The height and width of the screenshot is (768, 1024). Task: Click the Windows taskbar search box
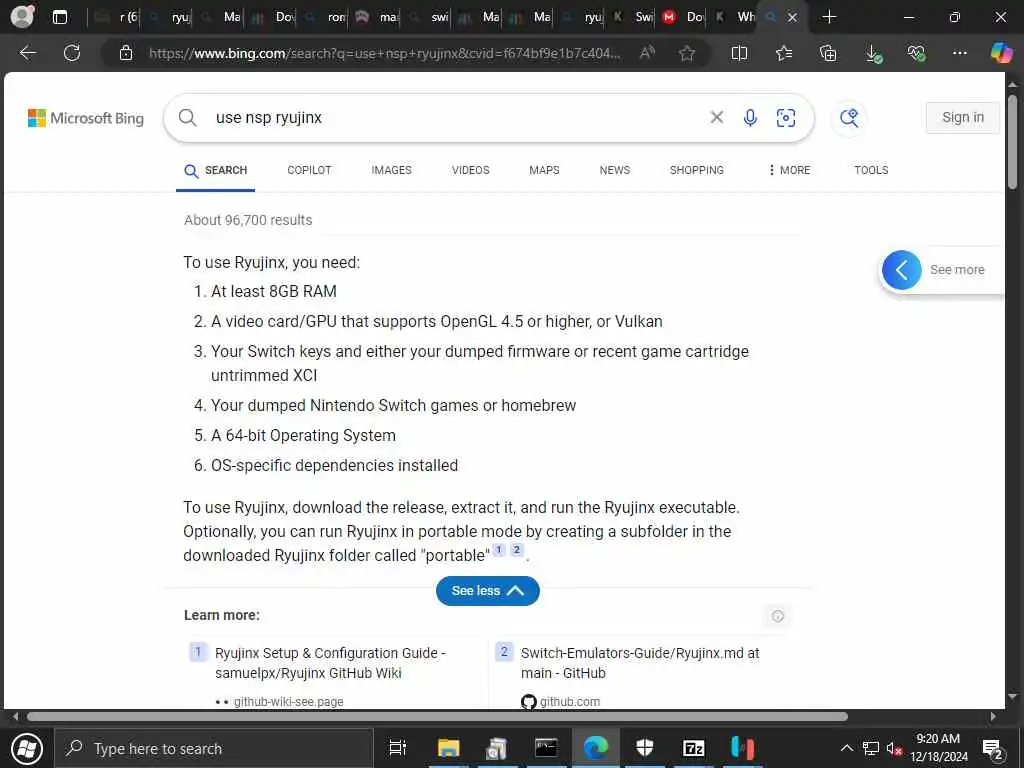214,748
